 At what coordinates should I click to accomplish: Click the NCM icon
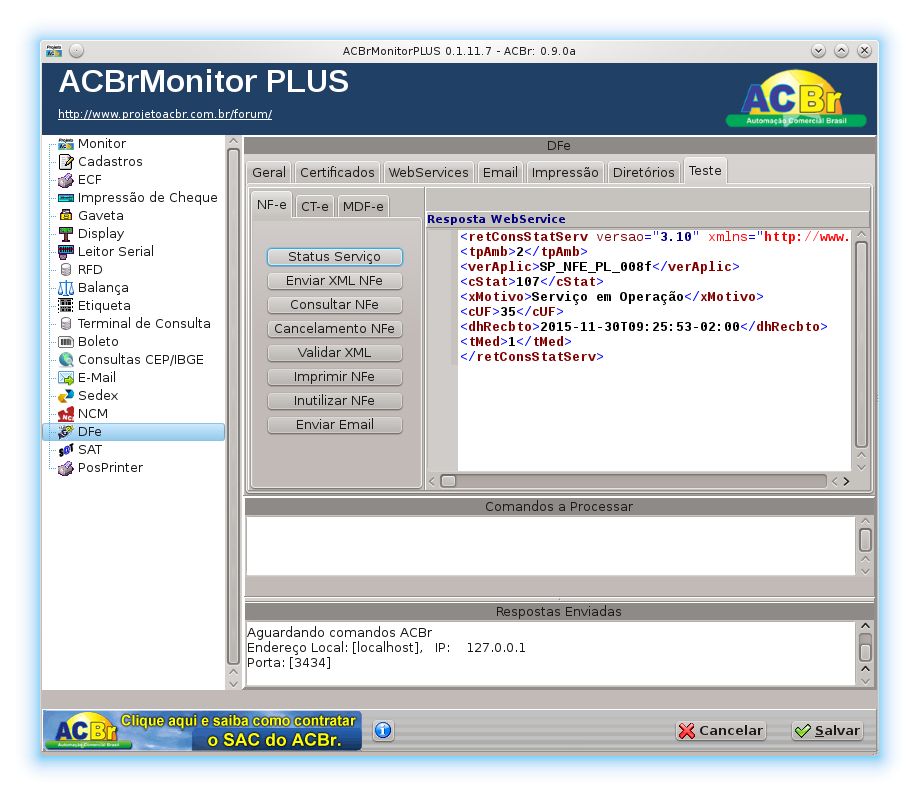(x=66, y=414)
